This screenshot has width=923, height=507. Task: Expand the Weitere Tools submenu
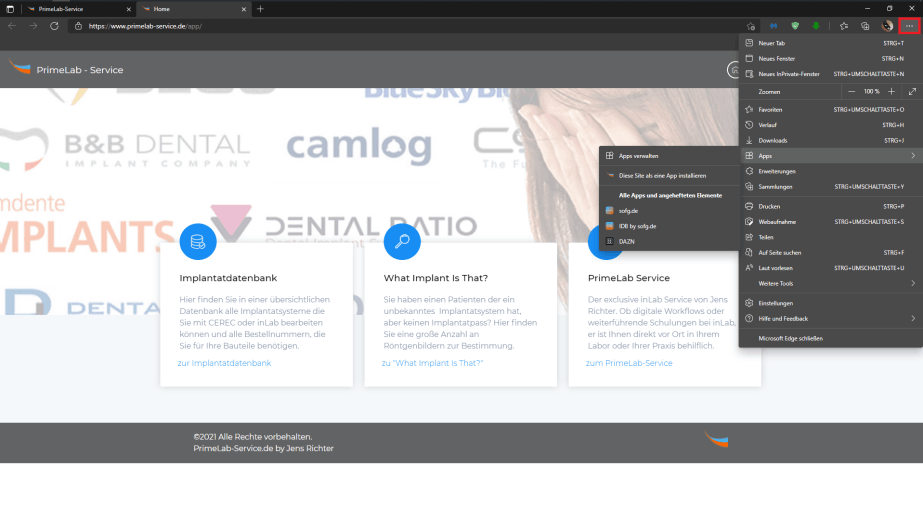tap(830, 283)
